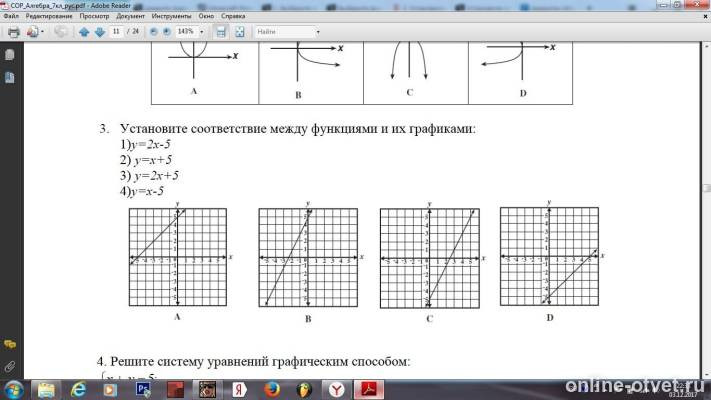Click the greyed-out undo icon in the toolbar

[60, 32]
